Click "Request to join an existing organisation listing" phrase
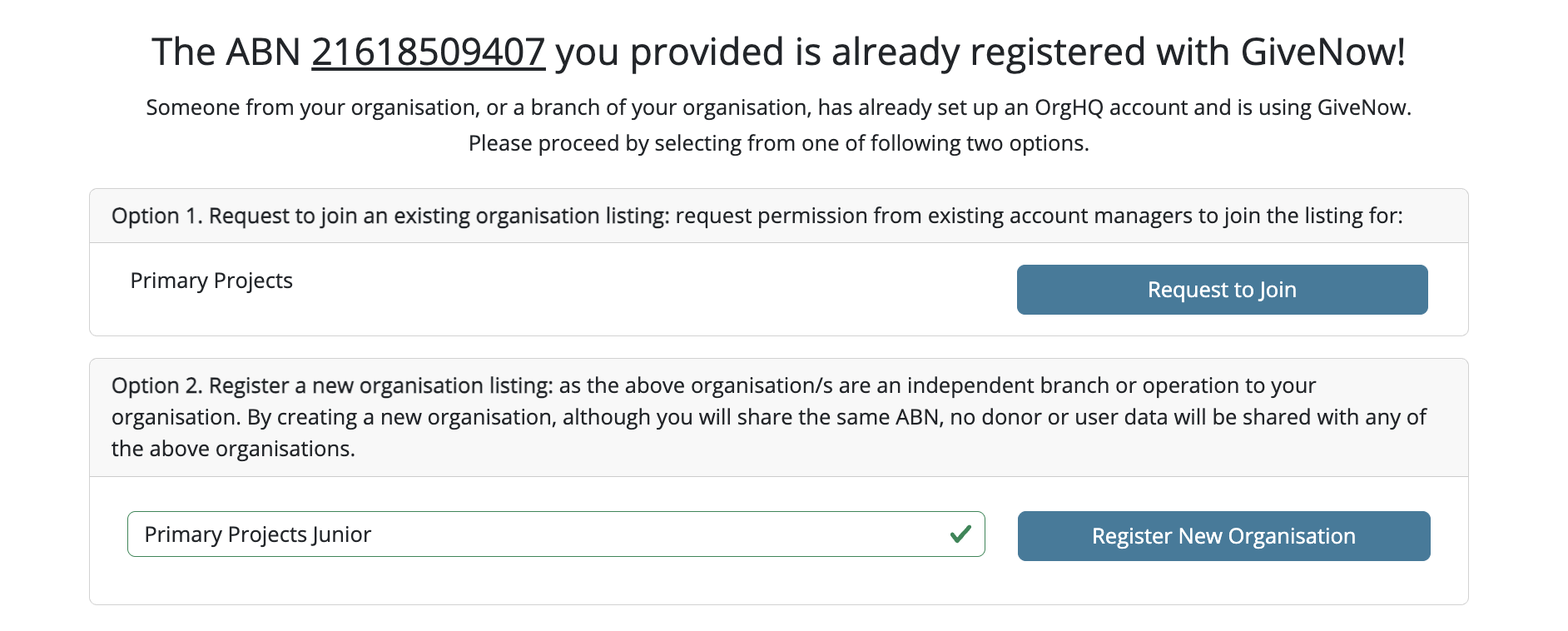The width and height of the screenshot is (1568, 631). 439,216
